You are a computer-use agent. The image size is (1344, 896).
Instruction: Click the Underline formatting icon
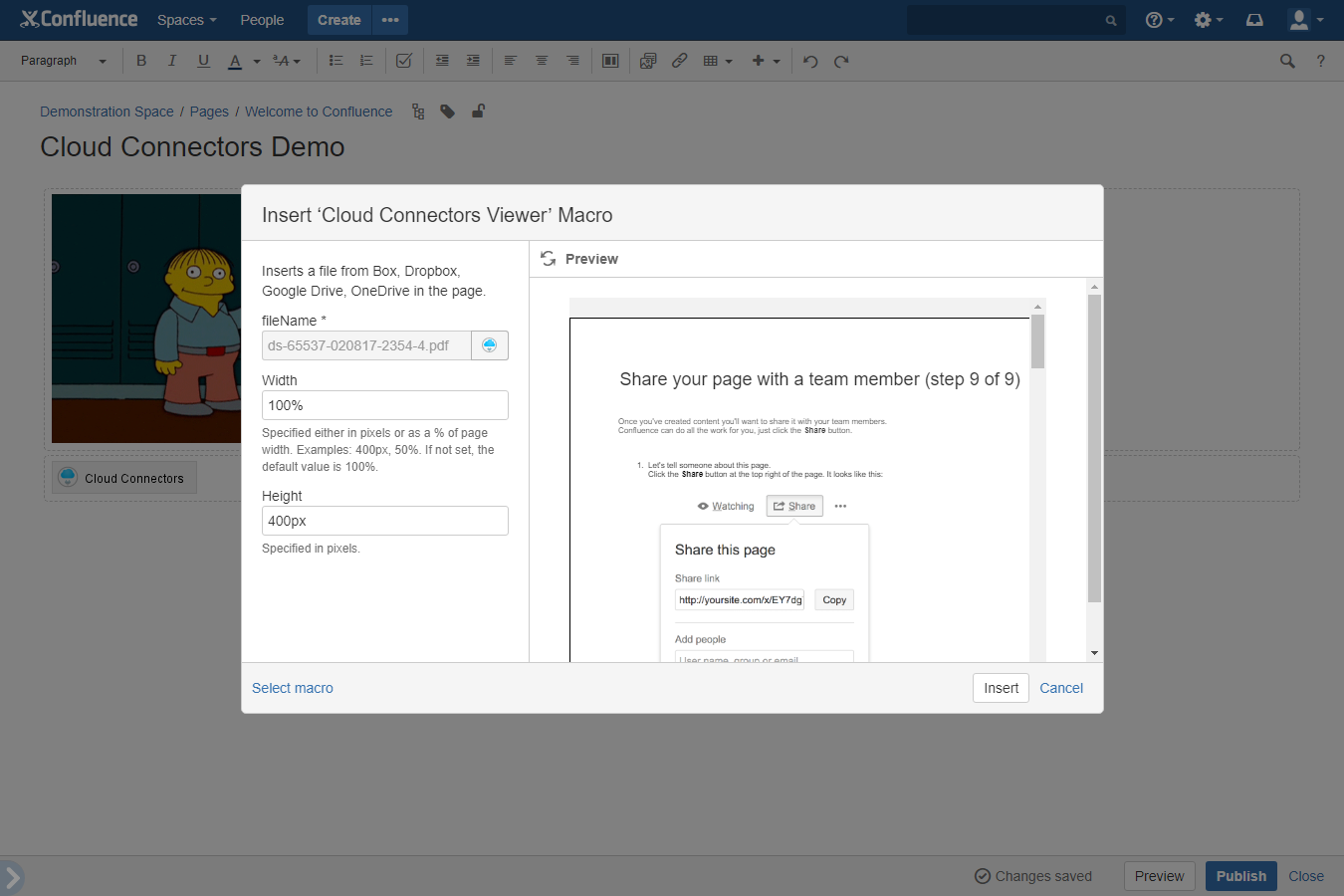click(203, 61)
